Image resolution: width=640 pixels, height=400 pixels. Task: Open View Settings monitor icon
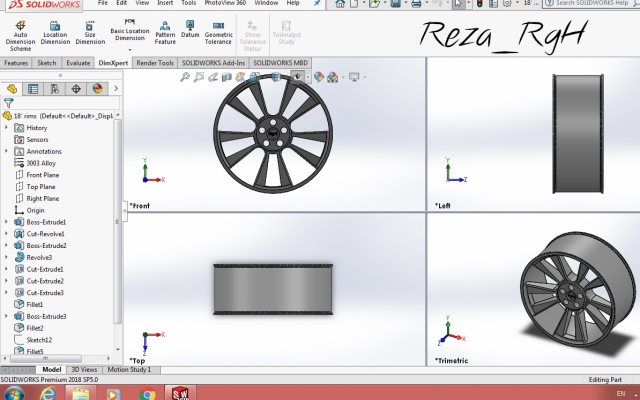(x=354, y=77)
